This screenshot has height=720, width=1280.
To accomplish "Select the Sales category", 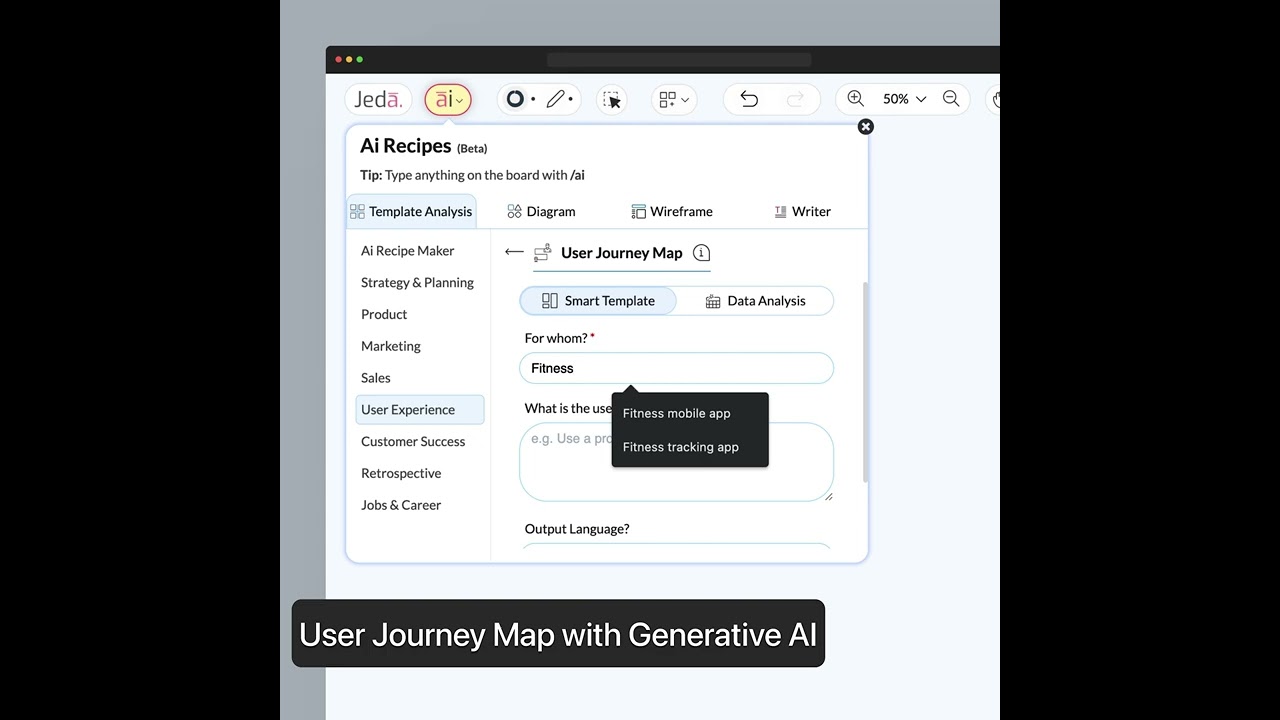I will pyautogui.click(x=376, y=378).
